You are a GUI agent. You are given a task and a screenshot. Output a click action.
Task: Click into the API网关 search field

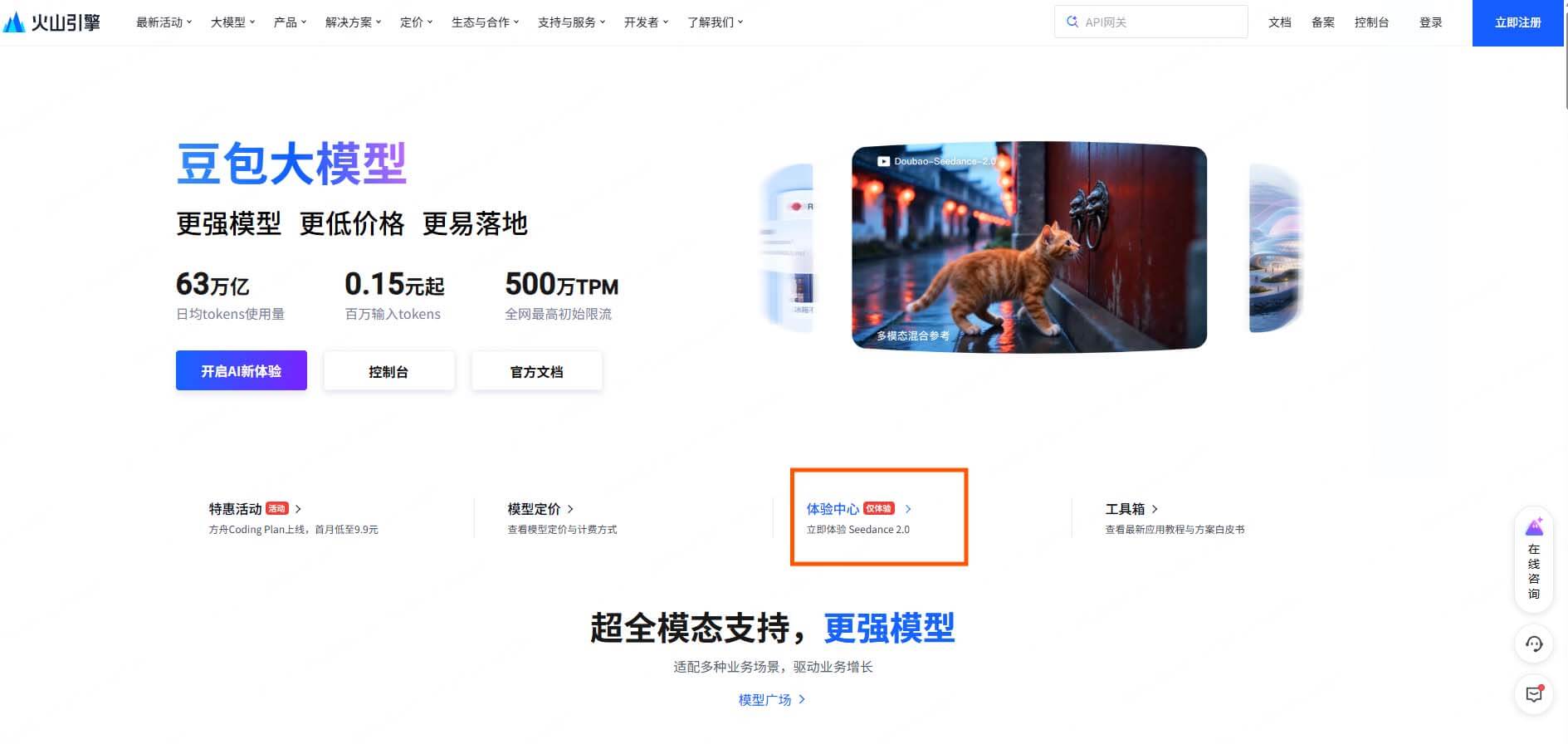(1151, 22)
